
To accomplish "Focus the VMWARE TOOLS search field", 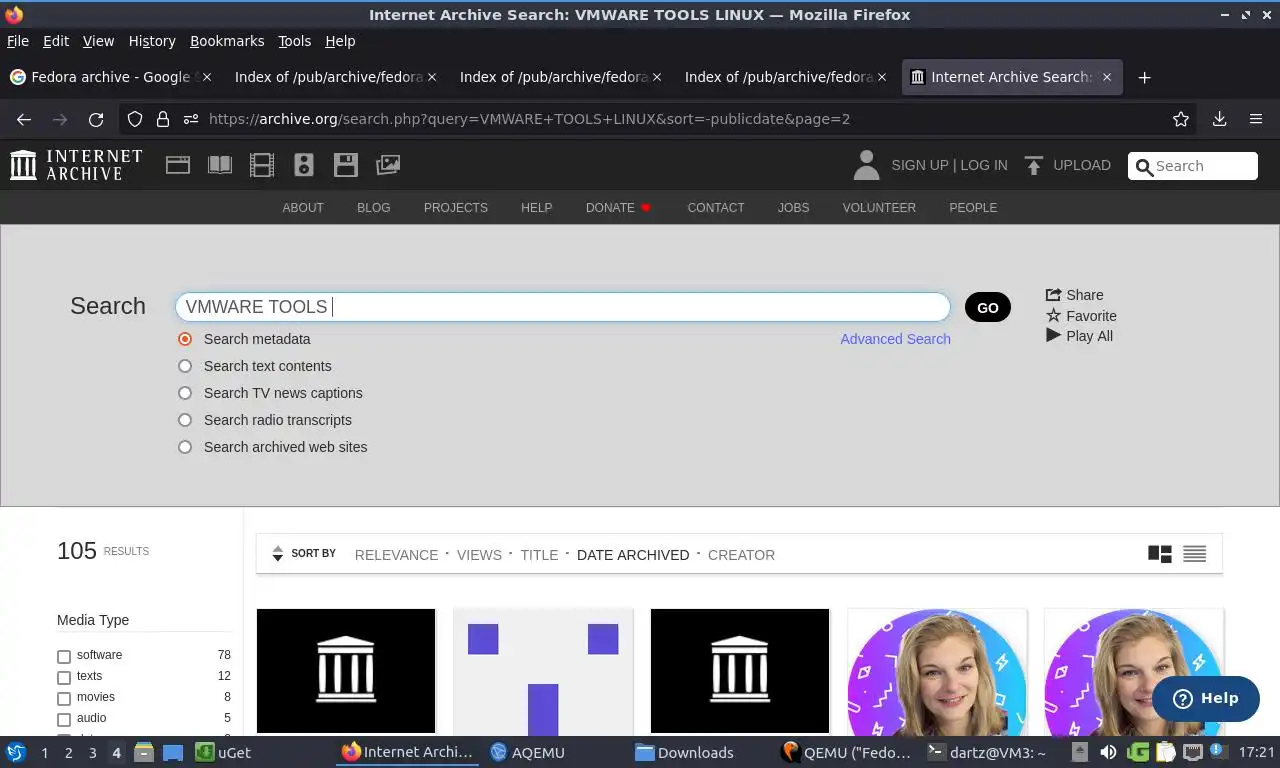I will 562,307.
